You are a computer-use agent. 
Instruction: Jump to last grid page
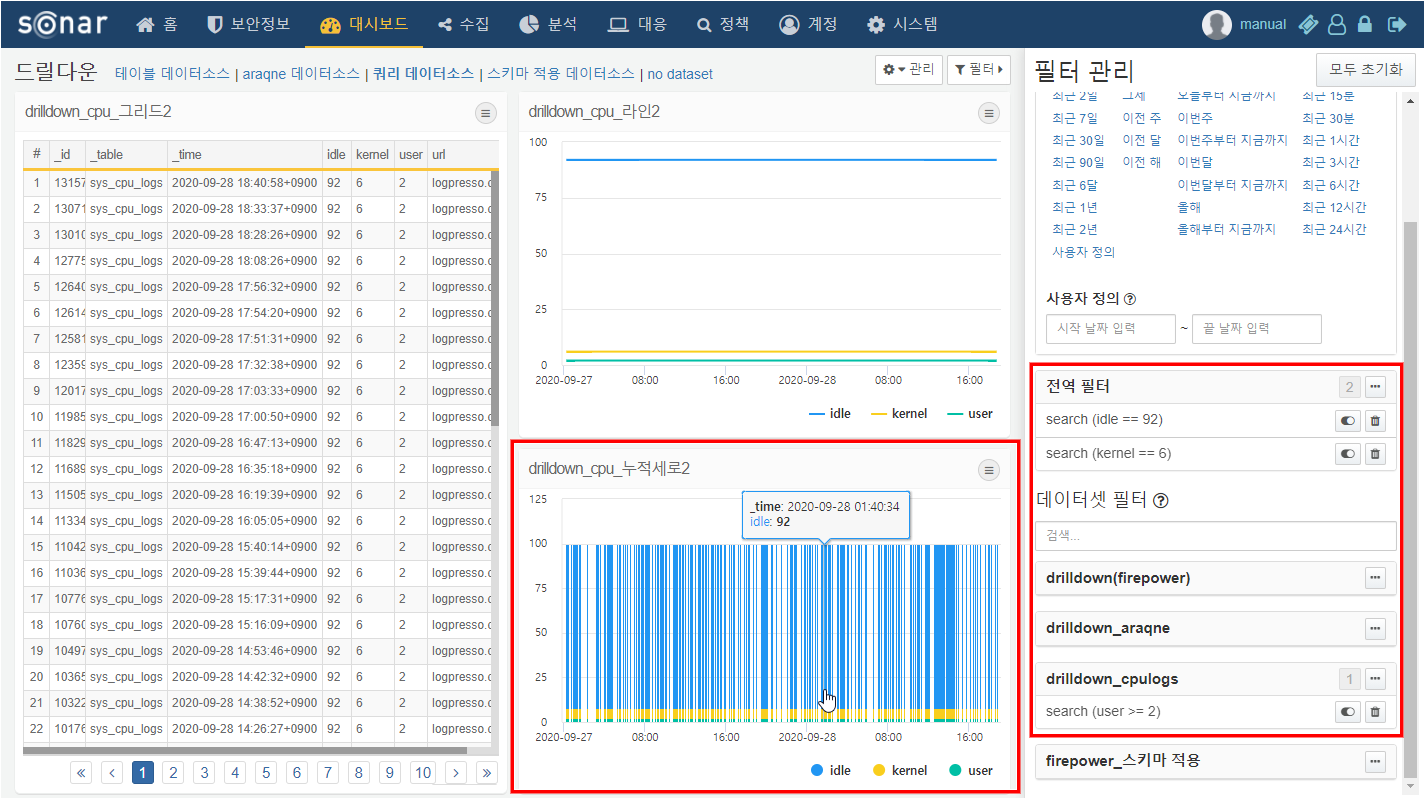point(487,772)
